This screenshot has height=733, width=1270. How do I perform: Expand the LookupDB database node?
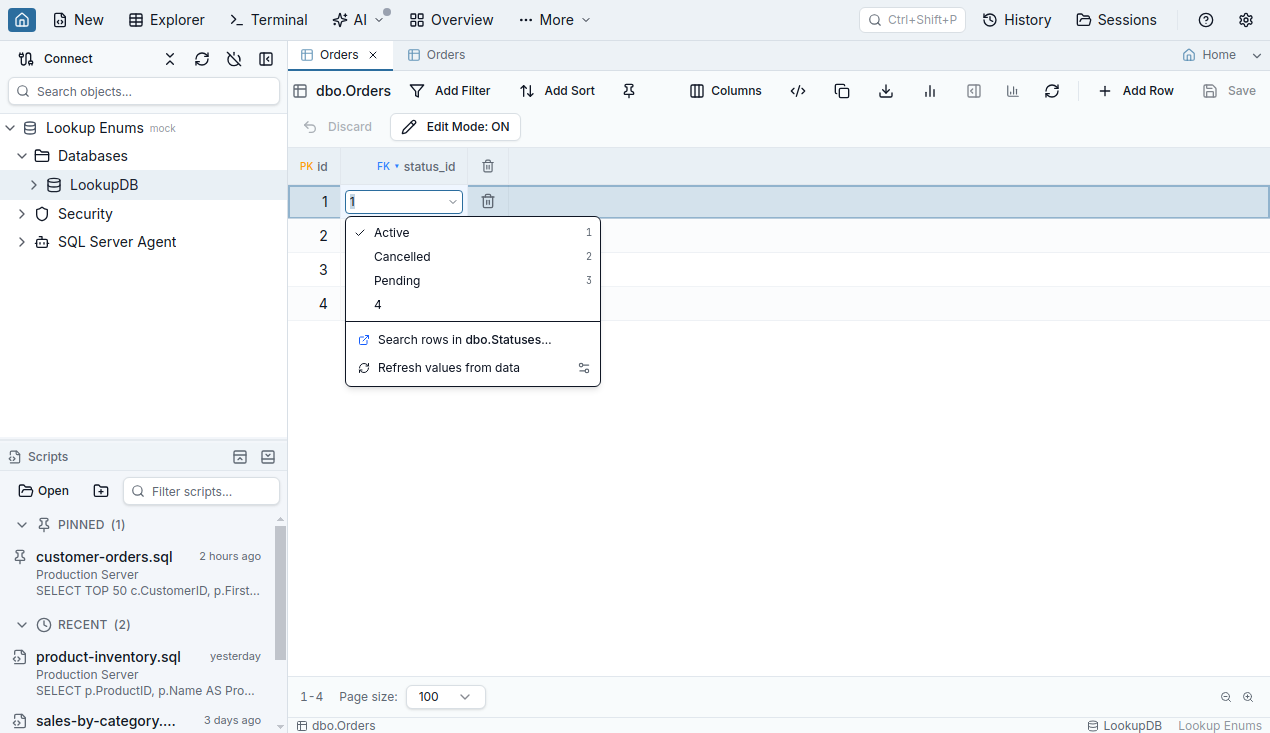(34, 185)
